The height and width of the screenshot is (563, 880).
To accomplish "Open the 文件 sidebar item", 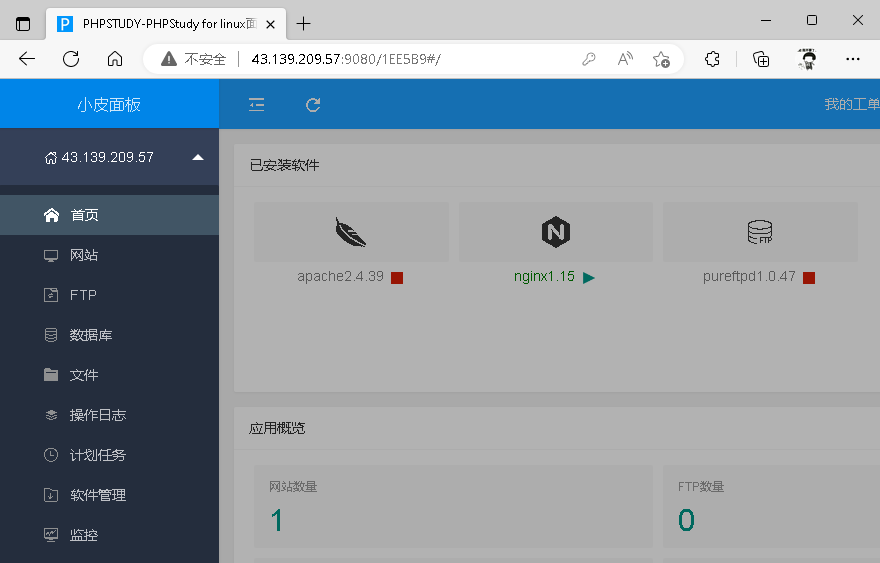I will (x=109, y=375).
